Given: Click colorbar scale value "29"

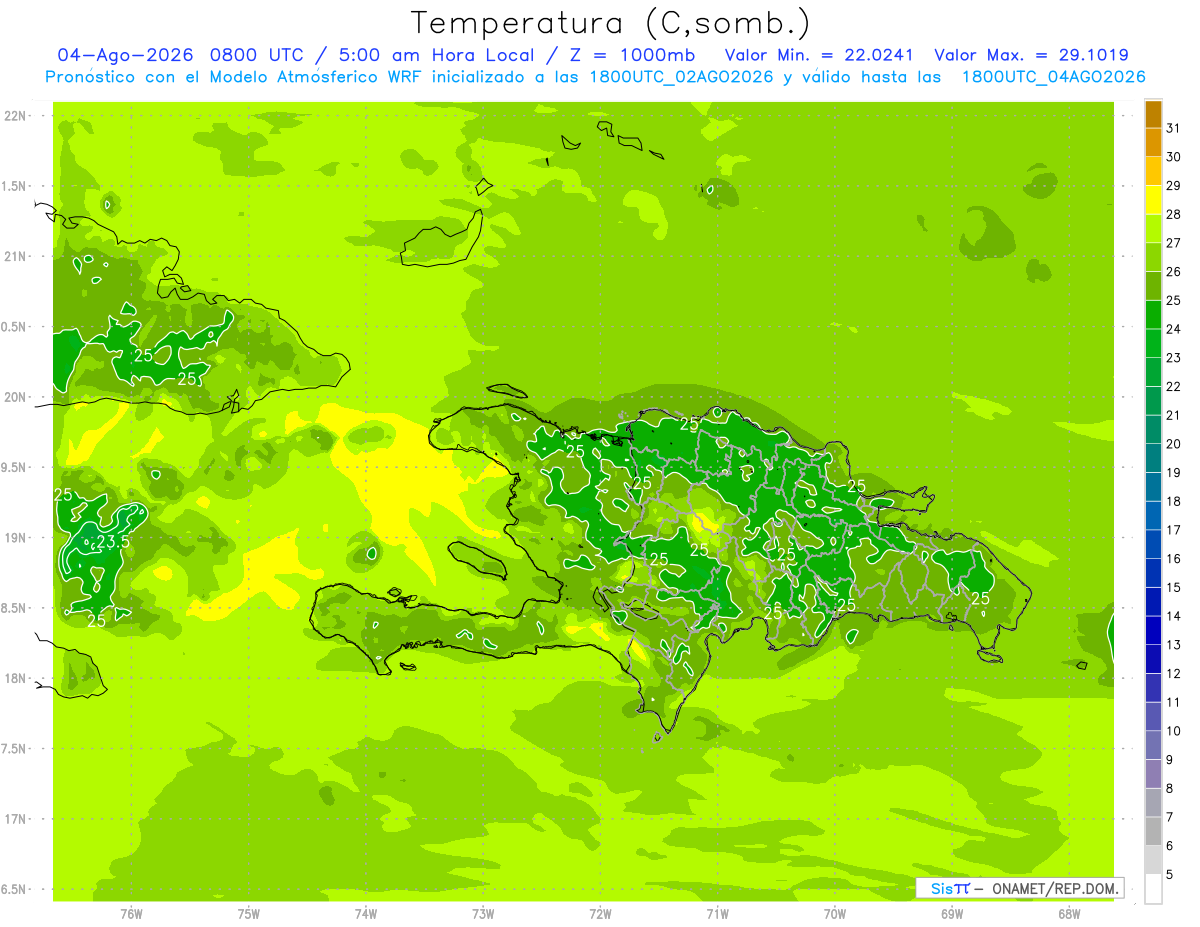Looking at the screenshot, I should point(1174,185).
